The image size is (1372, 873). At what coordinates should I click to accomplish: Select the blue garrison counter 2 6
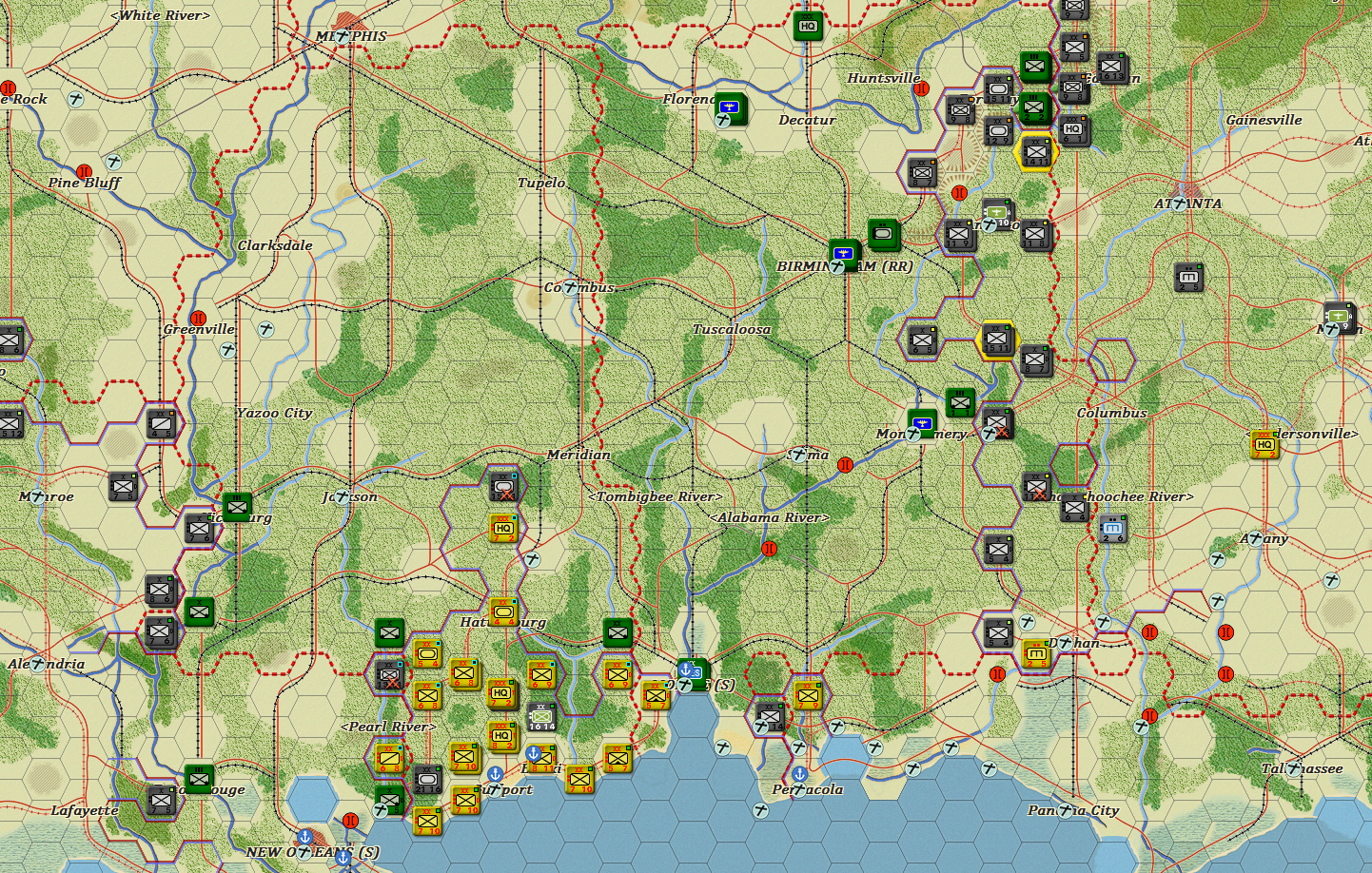[1112, 528]
